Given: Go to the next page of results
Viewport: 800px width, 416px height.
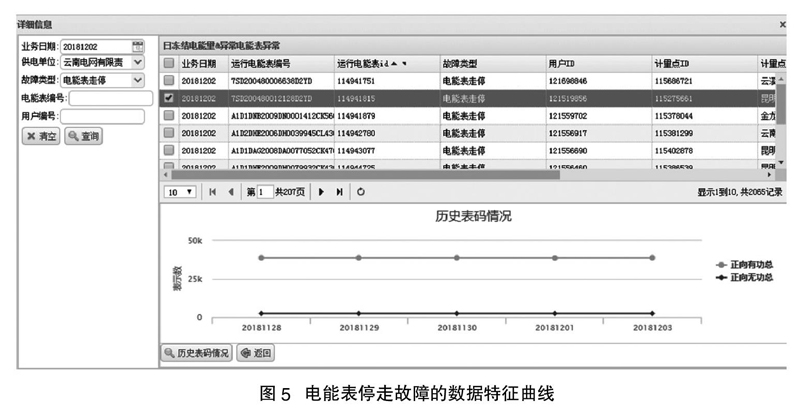Looking at the screenshot, I should coord(321,192).
